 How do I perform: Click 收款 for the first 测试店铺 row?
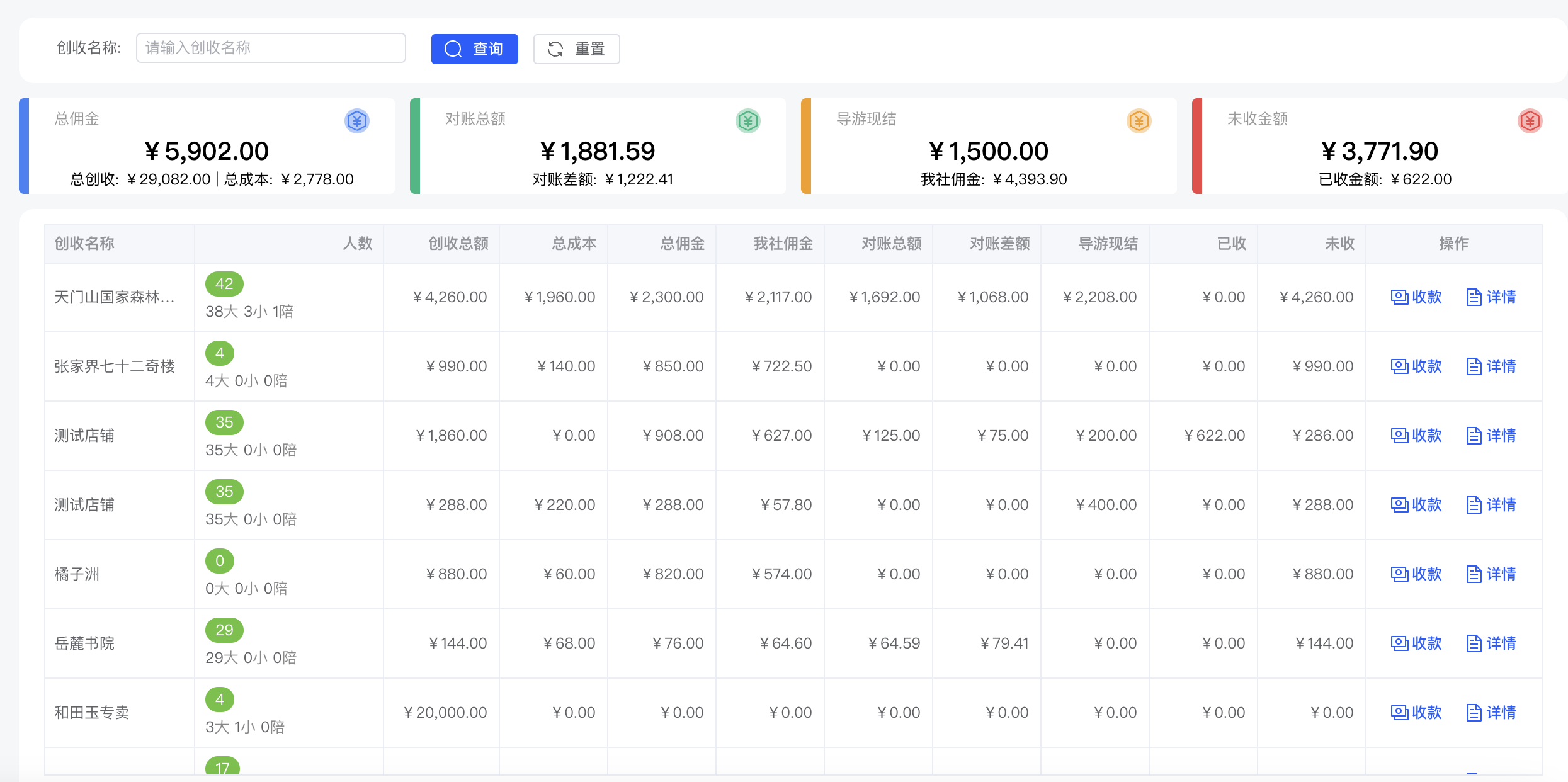point(1416,435)
